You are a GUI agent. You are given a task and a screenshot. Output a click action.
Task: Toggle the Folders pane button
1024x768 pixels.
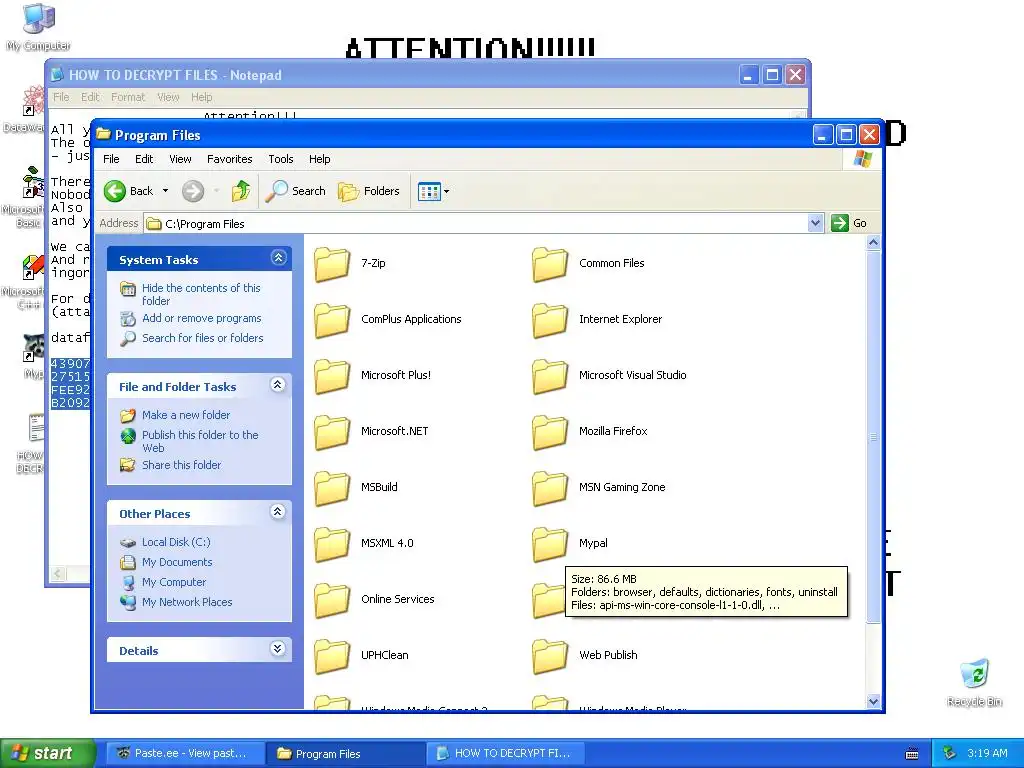point(369,191)
